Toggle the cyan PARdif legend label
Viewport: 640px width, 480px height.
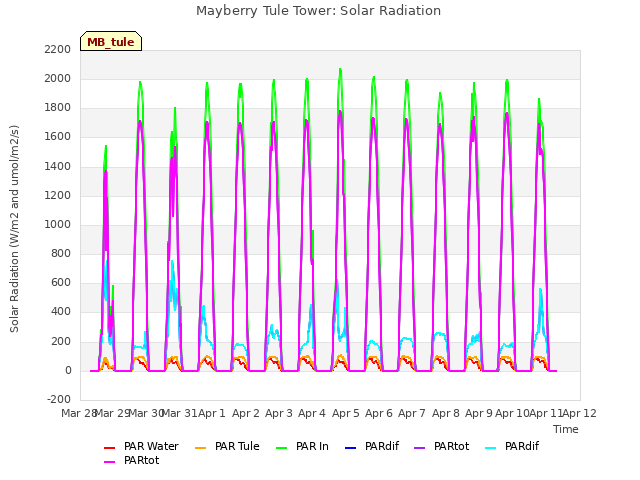pos(522,446)
